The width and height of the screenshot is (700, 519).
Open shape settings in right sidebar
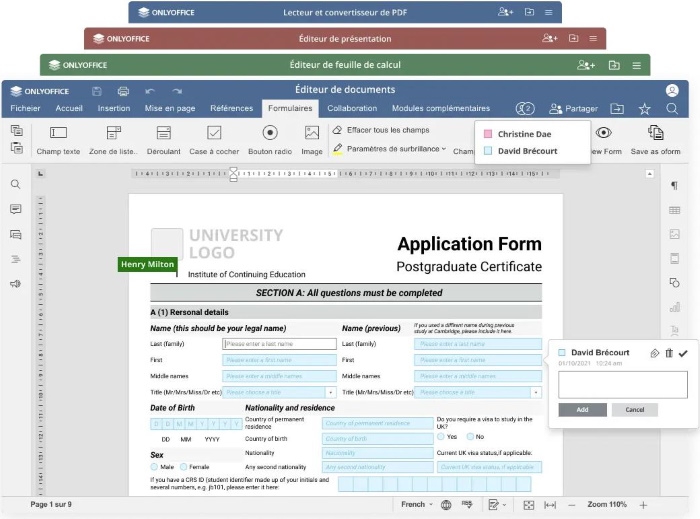[x=675, y=282]
